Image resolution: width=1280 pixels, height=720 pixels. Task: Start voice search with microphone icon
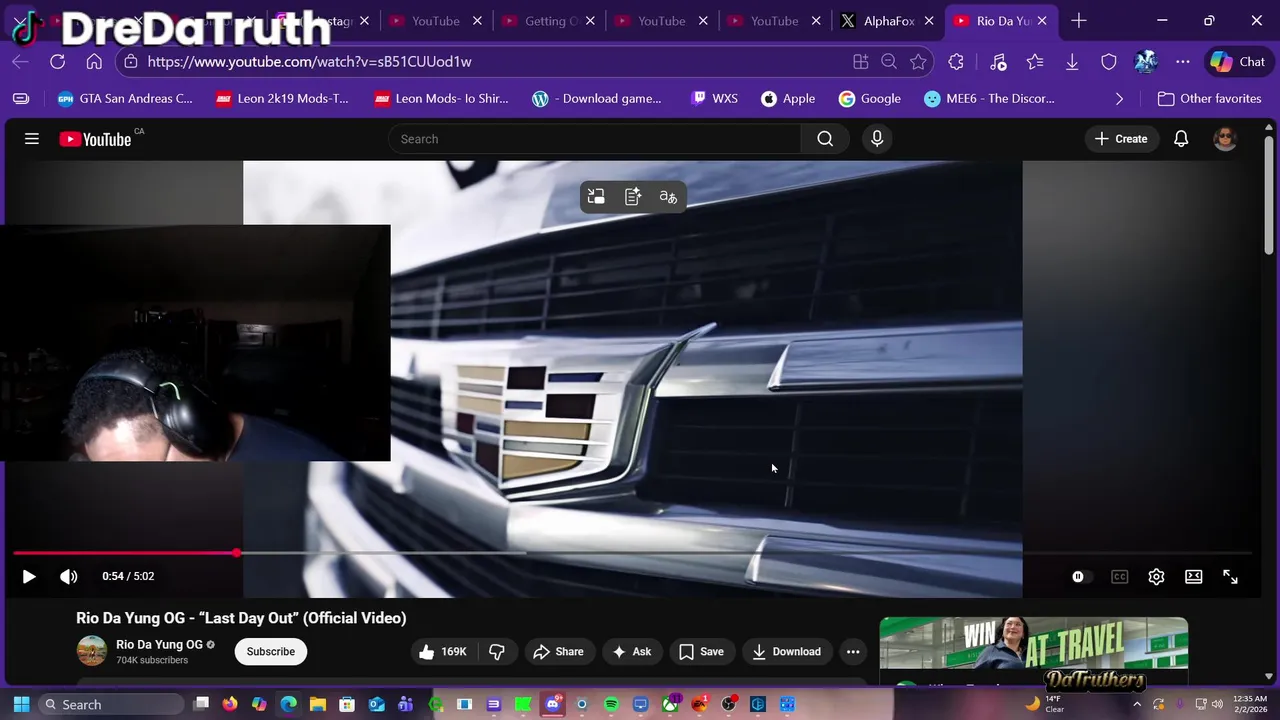point(877,139)
